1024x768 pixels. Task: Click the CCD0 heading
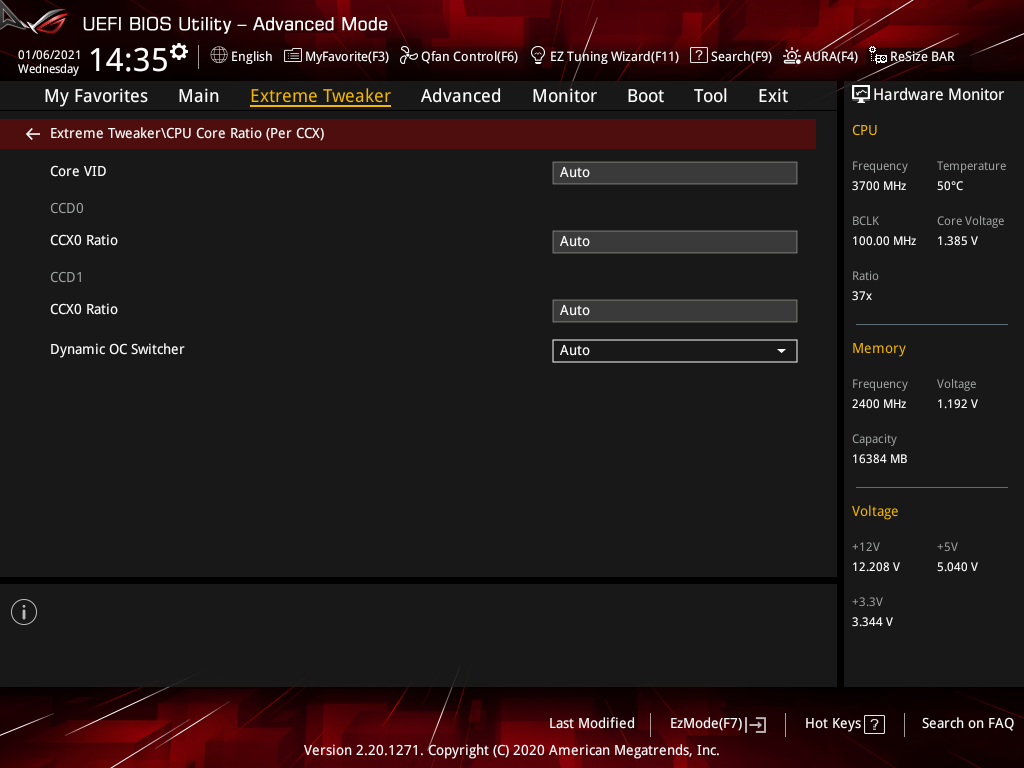click(x=67, y=208)
